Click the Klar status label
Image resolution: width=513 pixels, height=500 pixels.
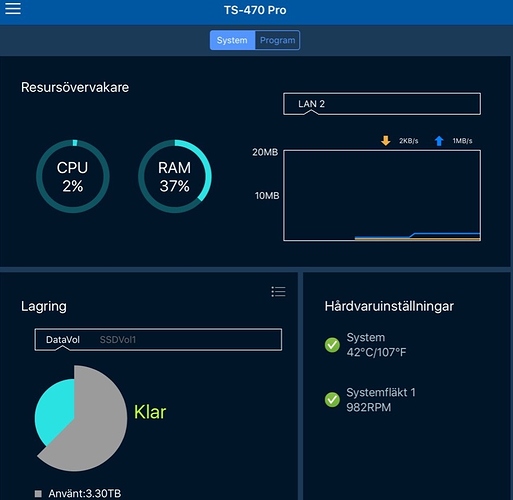click(x=150, y=412)
